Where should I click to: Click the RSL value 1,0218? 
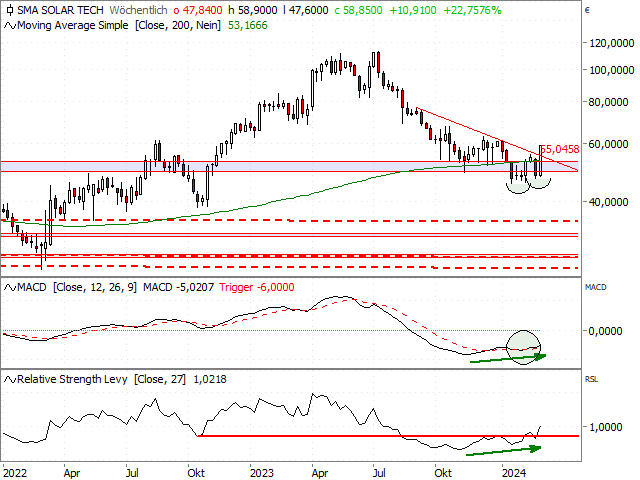coord(210,380)
